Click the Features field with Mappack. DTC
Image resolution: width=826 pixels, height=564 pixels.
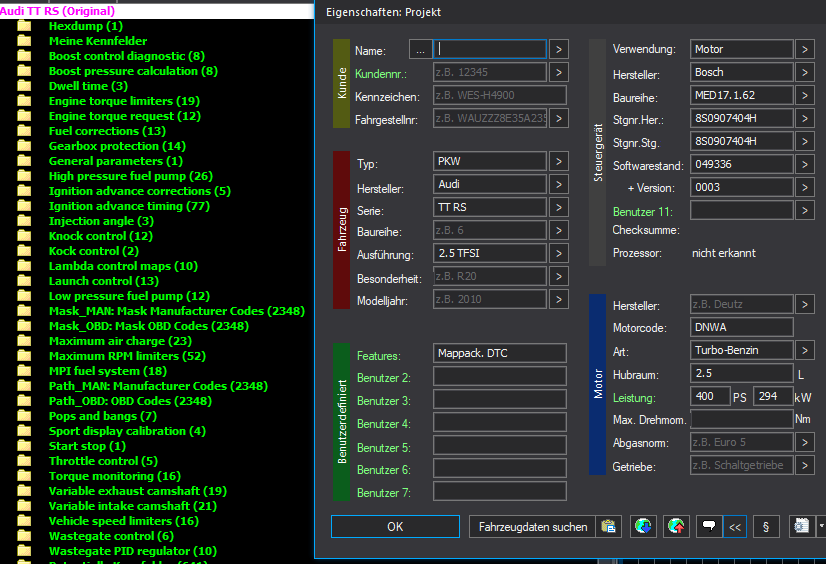pyautogui.click(x=499, y=353)
